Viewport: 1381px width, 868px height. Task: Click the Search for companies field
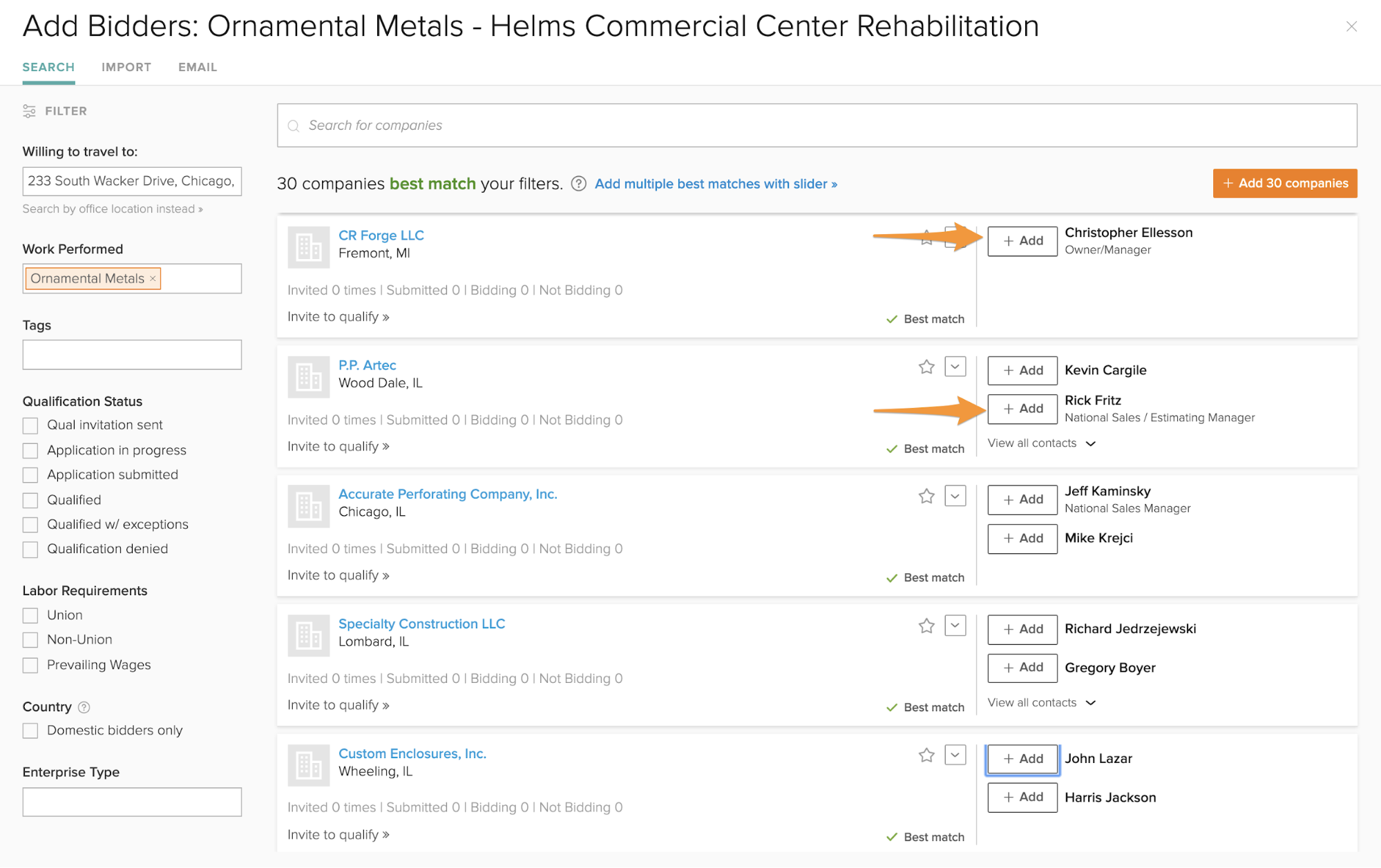(817, 125)
